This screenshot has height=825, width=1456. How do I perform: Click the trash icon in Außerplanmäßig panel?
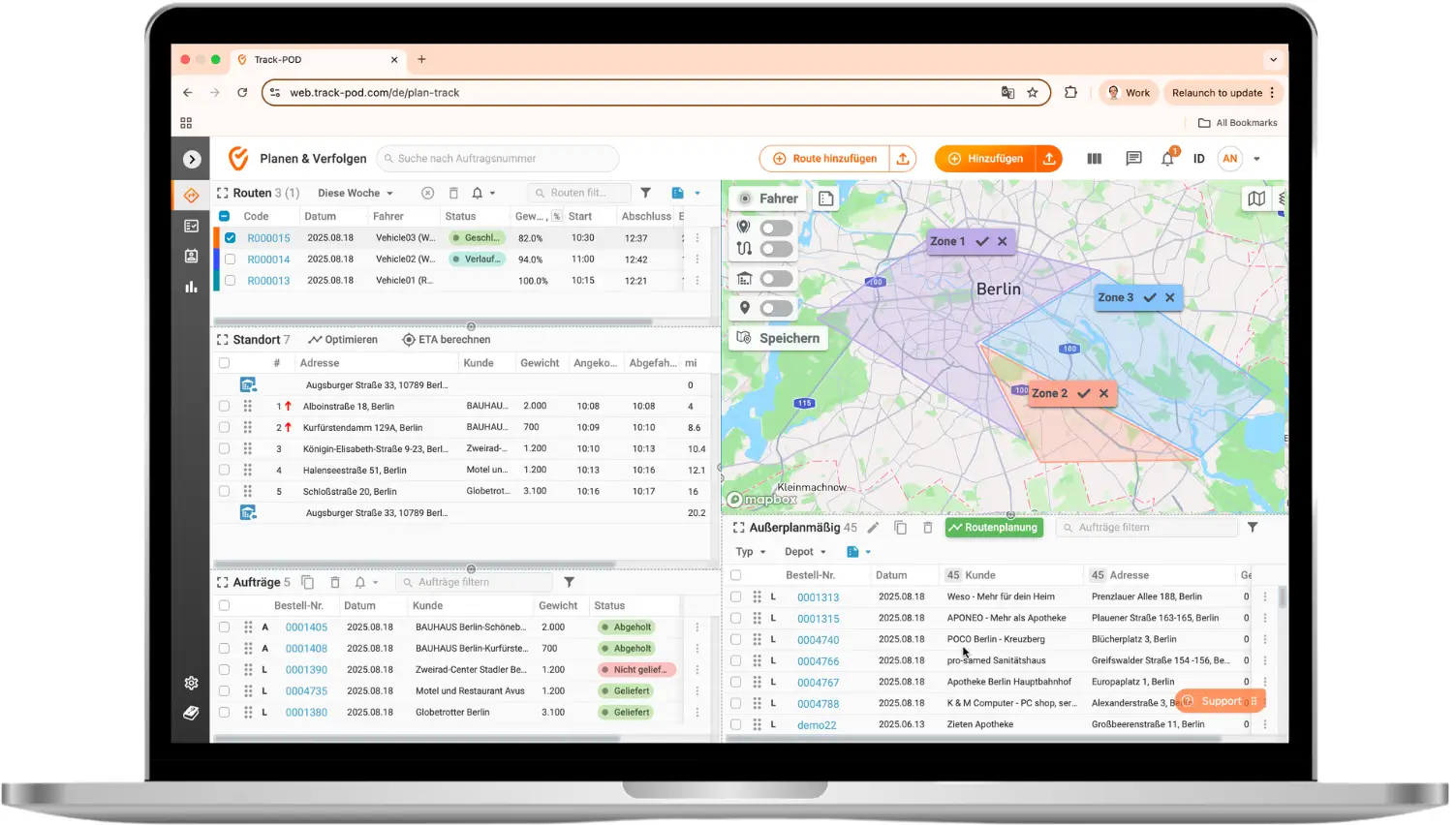[x=927, y=528]
